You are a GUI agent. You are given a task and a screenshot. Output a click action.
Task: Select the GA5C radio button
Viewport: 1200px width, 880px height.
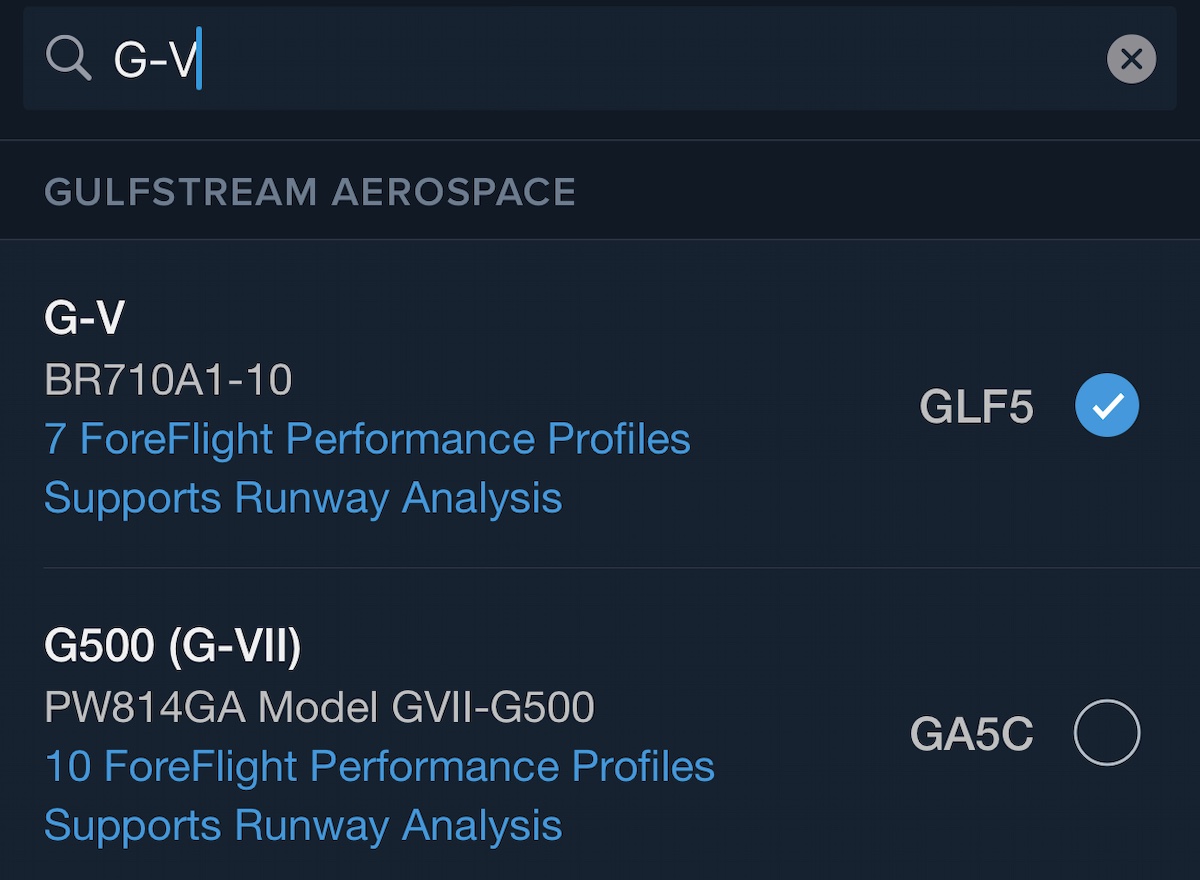(1107, 733)
